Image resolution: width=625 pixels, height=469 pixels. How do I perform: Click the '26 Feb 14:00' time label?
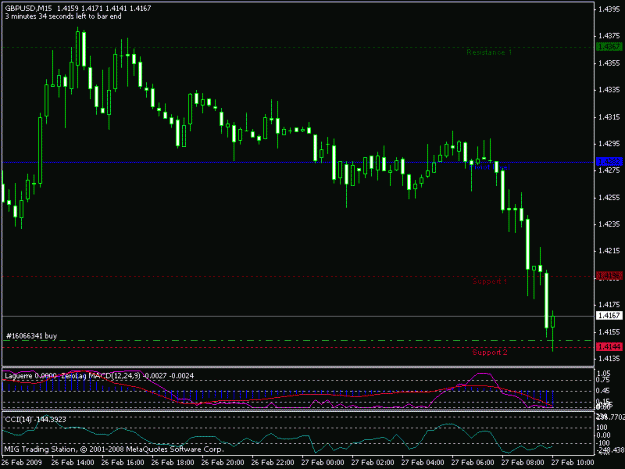pos(73,463)
